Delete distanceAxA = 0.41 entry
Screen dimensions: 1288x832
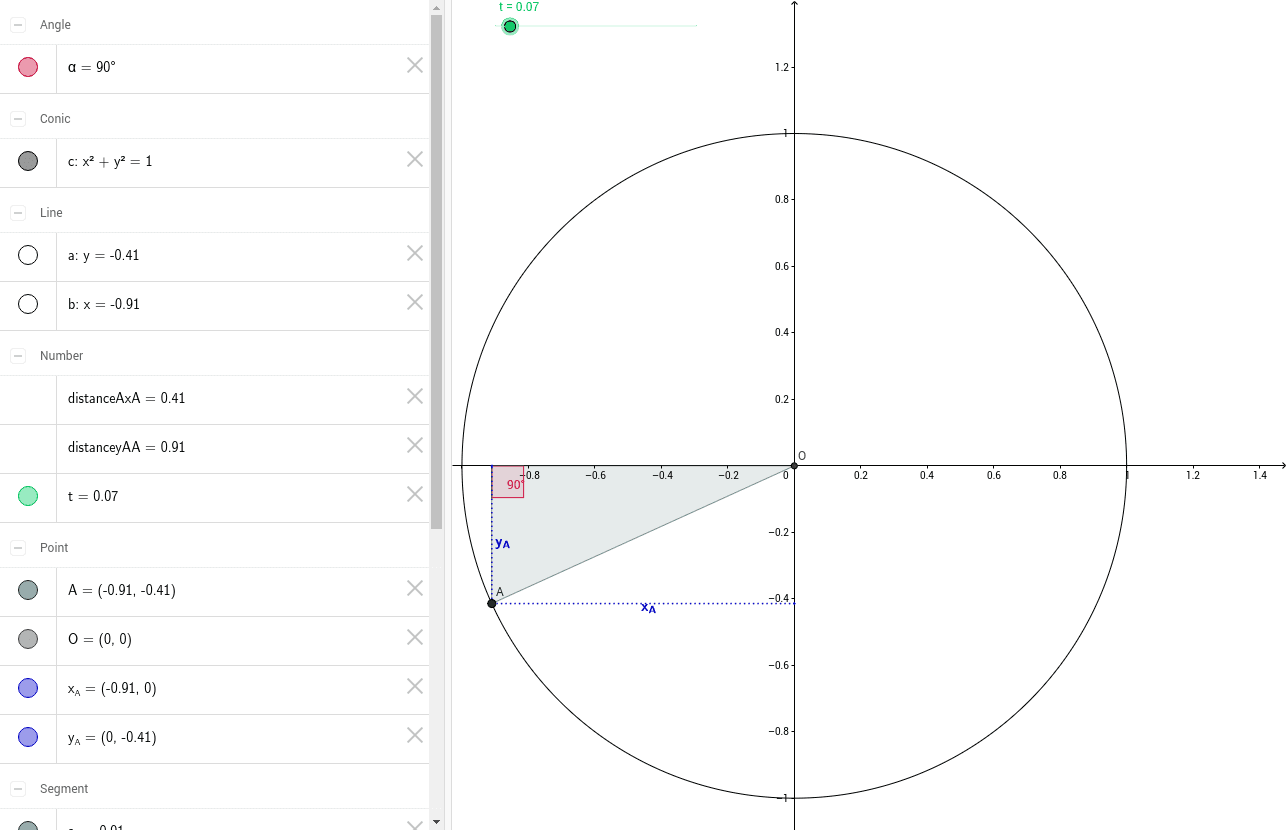click(415, 396)
